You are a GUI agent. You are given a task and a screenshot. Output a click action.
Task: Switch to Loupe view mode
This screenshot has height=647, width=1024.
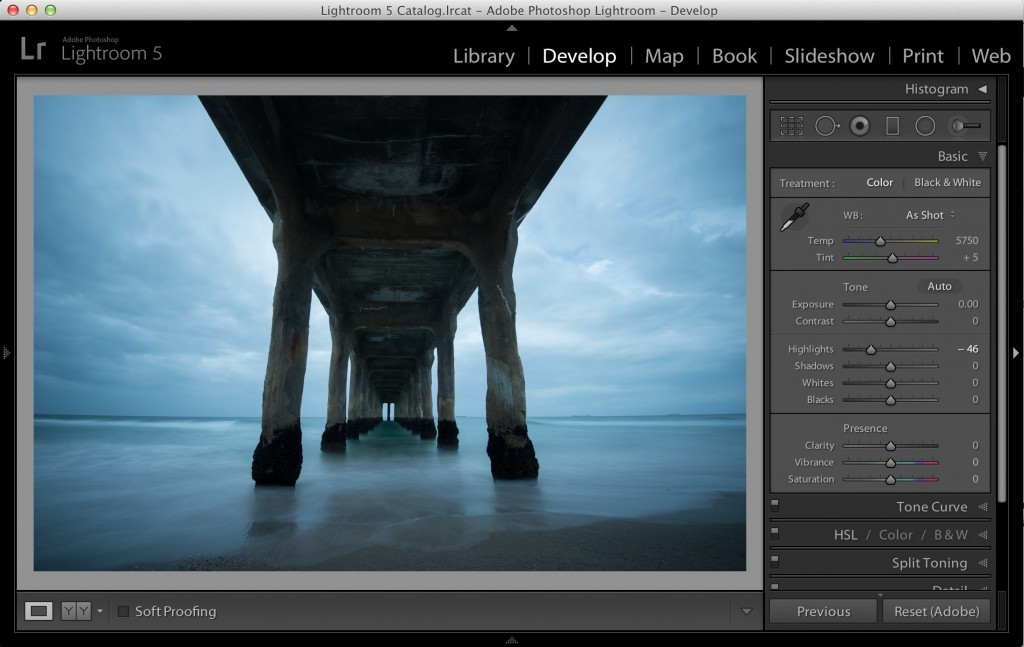pyautogui.click(x=39, y=611)
